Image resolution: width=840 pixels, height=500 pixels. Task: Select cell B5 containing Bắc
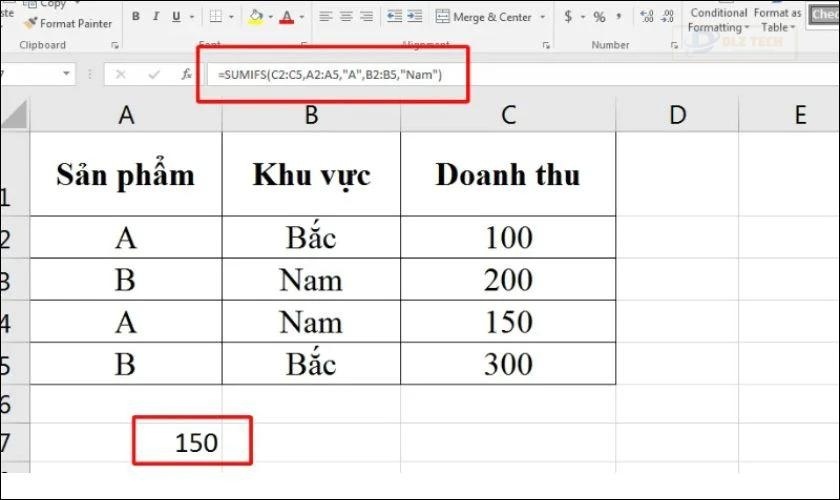coord(311,364)
